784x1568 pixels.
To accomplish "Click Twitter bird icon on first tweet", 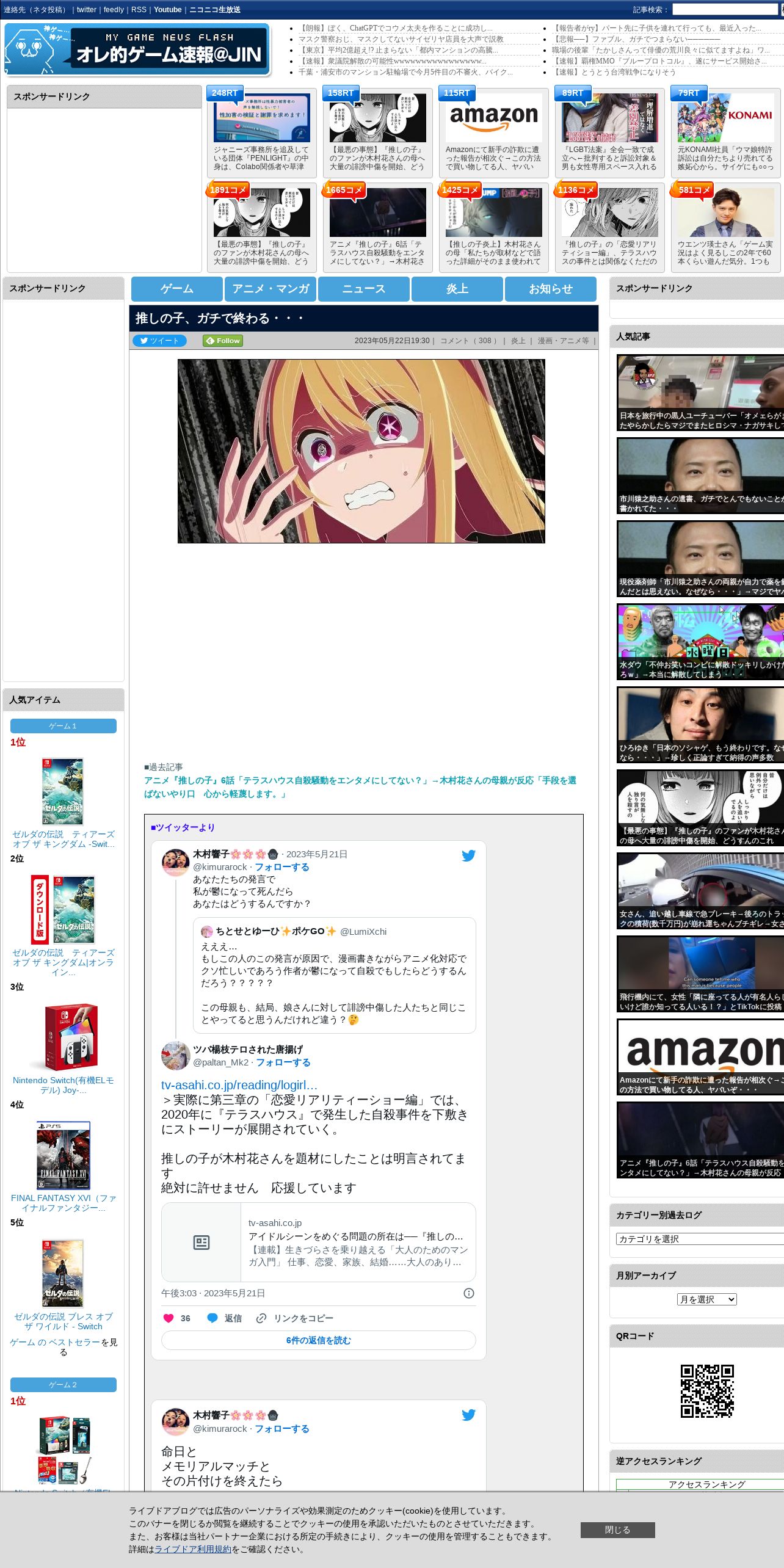I will [468, 855].
